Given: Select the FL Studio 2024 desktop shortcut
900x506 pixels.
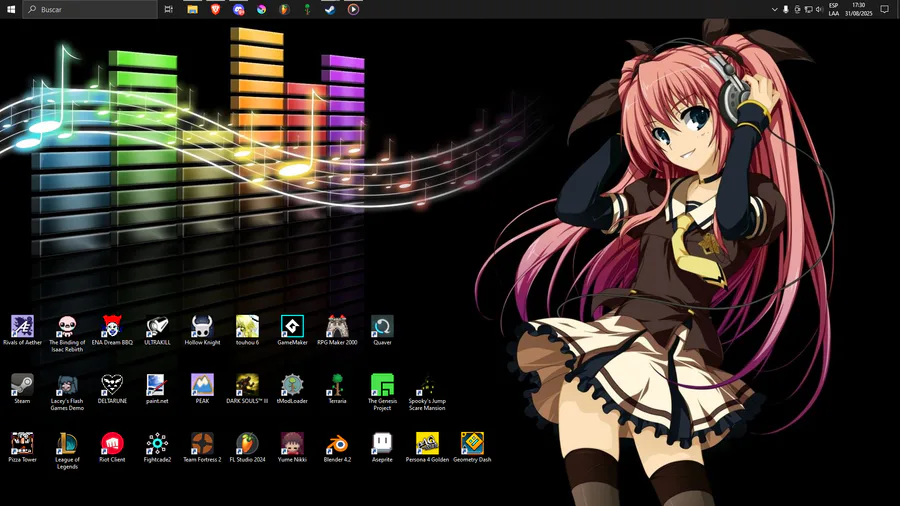Looking at the screenshot, I should pos(247,443).
